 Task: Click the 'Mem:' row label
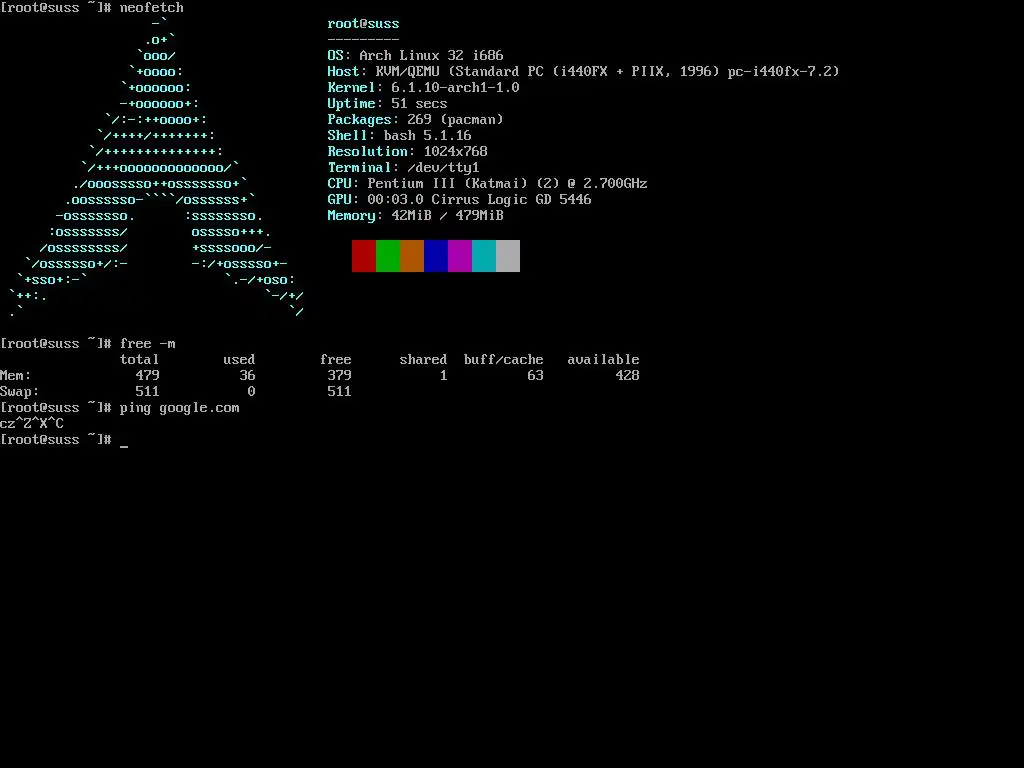[16, 376]
